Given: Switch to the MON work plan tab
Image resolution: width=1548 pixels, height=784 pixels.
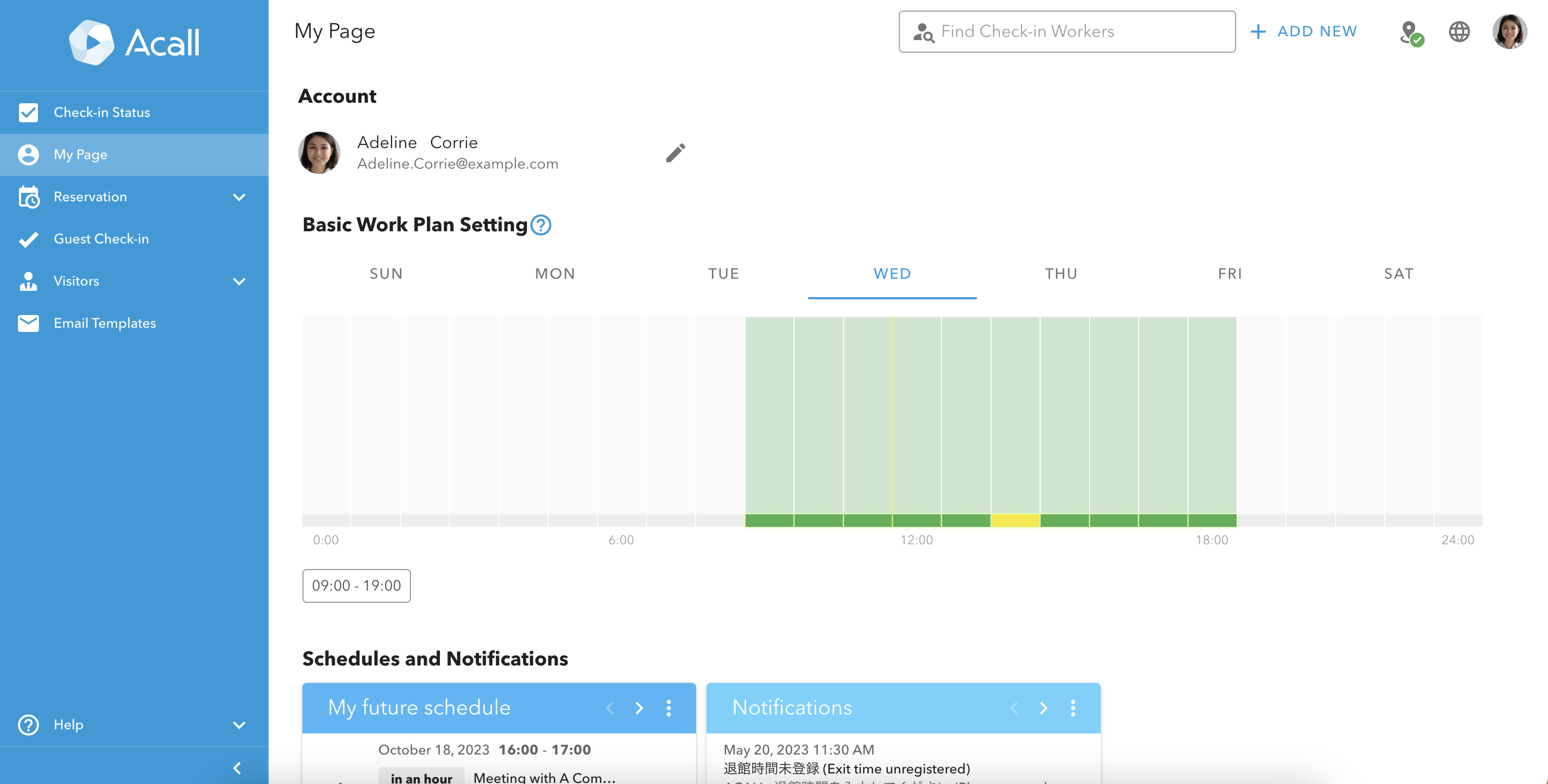Looking at the screenshot, I should point(555,274).
